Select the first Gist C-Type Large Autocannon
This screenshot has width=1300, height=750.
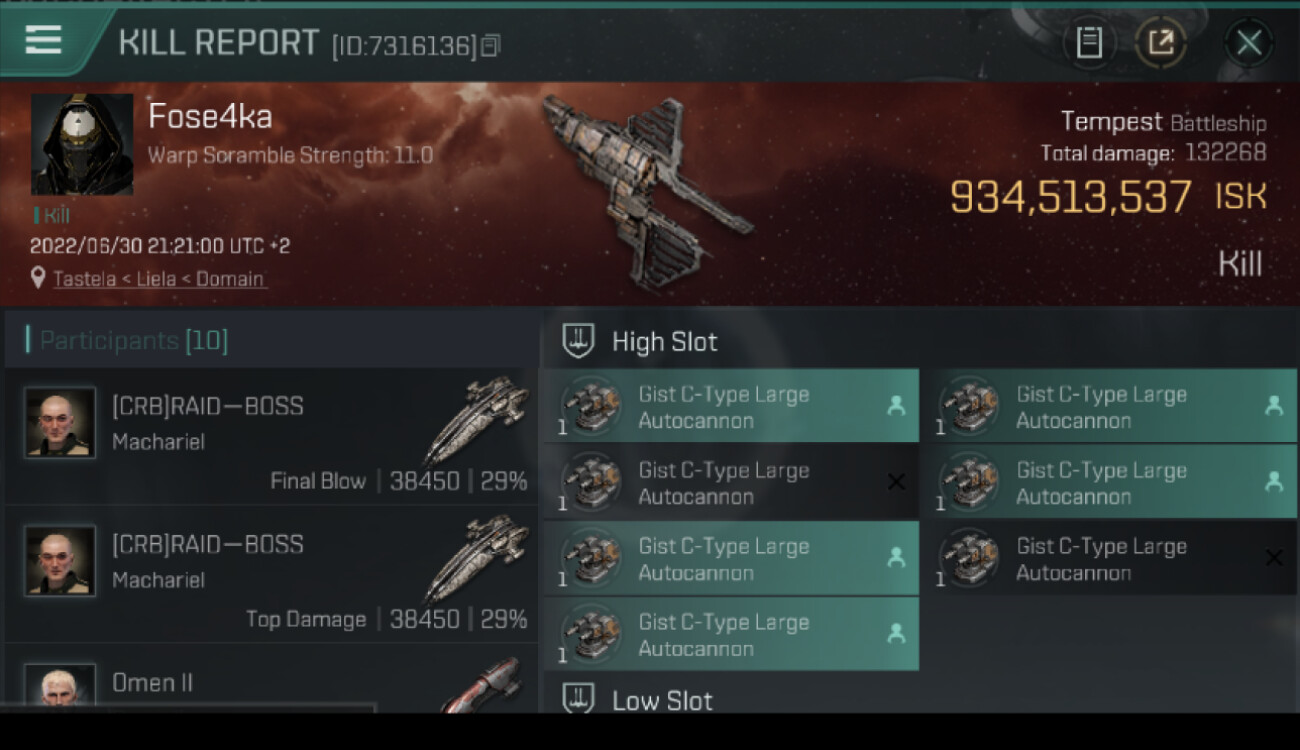pyautogui.click(x=731, y=406)
